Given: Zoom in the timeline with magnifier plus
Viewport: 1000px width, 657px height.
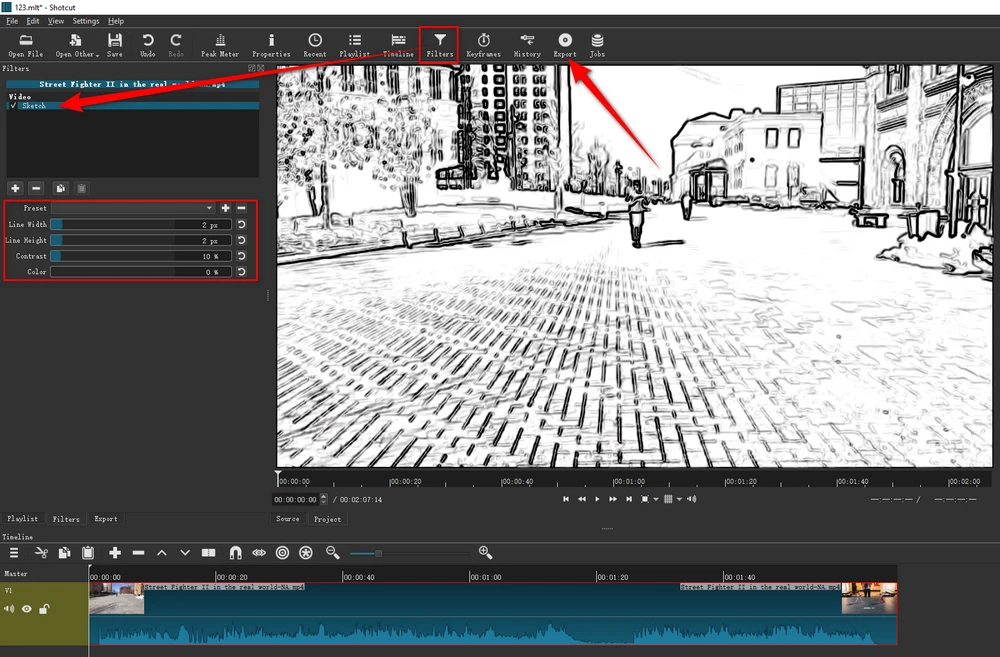Looking at the screenshot, I should pos(485,552).
